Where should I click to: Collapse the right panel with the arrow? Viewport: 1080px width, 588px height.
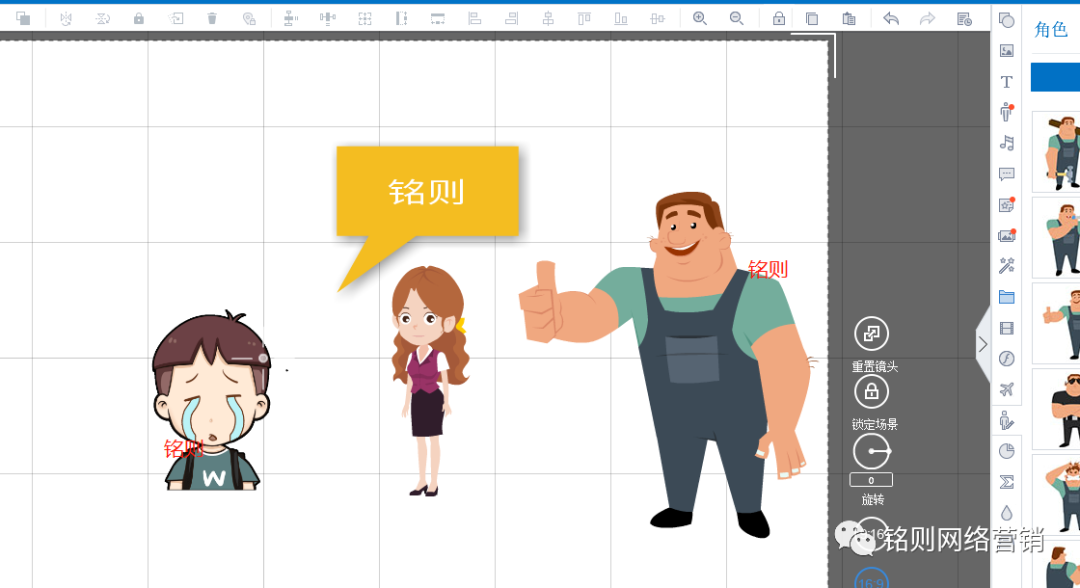pos(983,344)
